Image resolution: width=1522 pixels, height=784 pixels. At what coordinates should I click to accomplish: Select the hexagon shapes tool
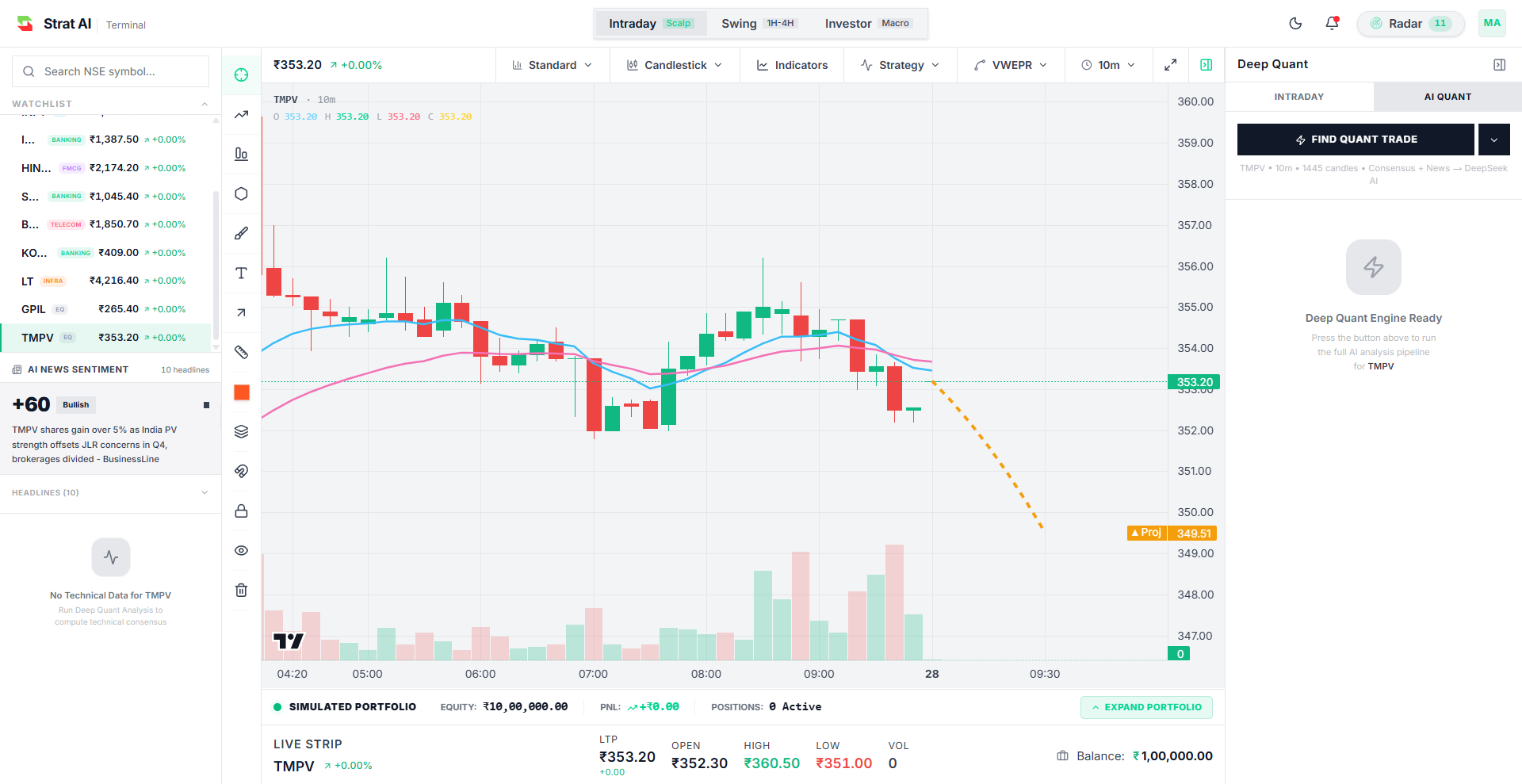coord(242,194)
